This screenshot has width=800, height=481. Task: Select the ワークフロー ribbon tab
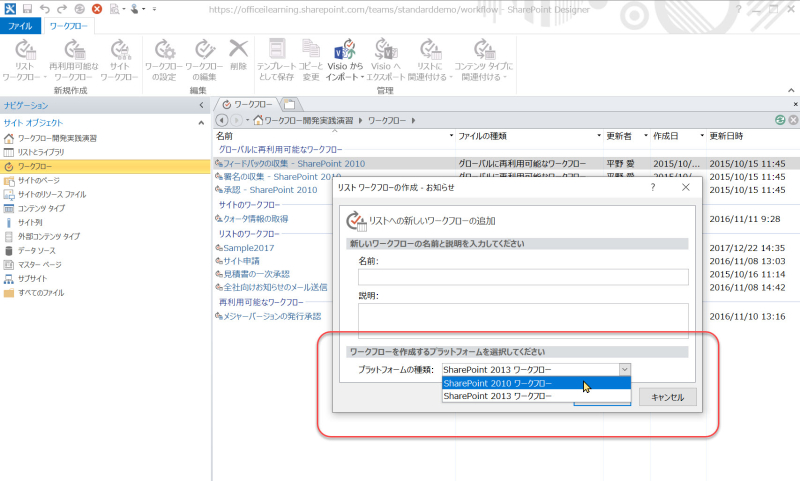point(68,26)
